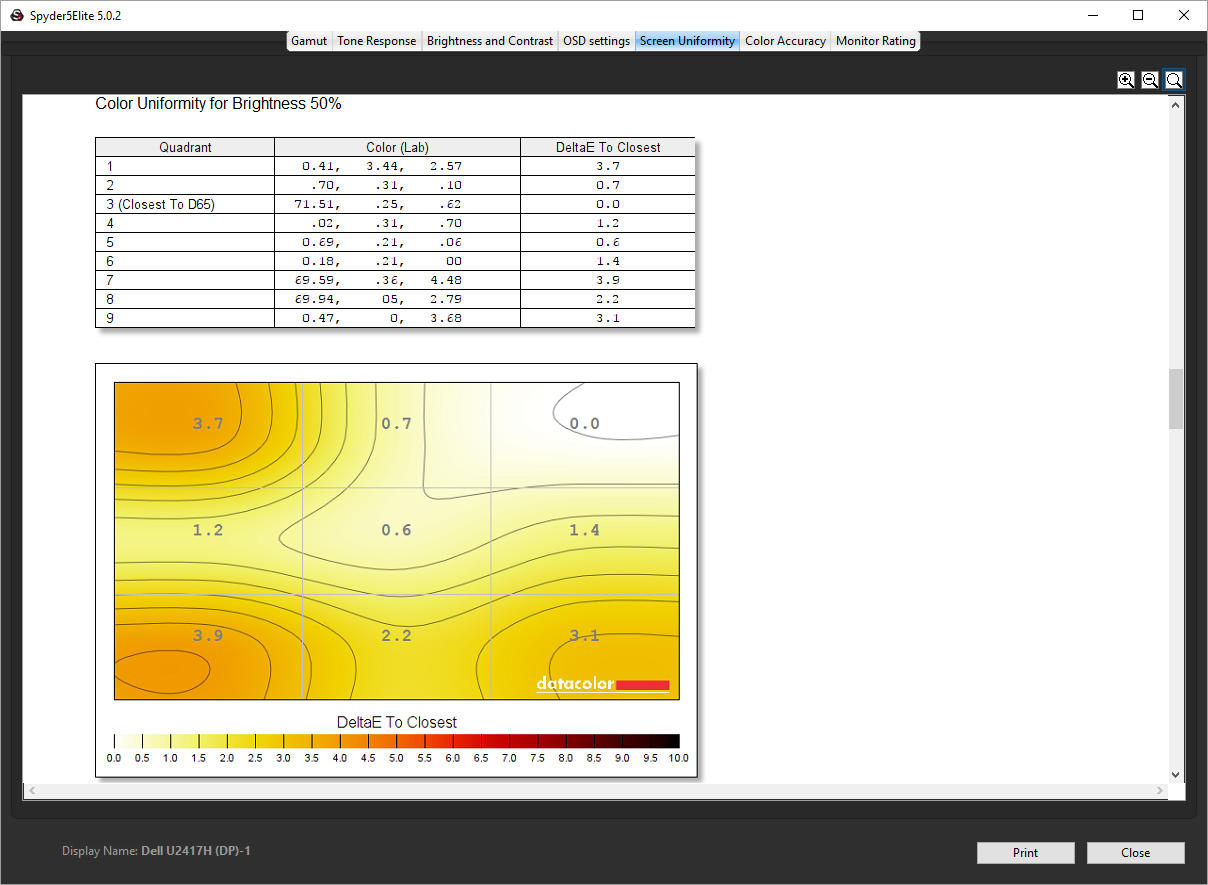1208x885 pixels.
Task: Click the horizontal scrollbar right arrow
Action: pos(1160,791)
